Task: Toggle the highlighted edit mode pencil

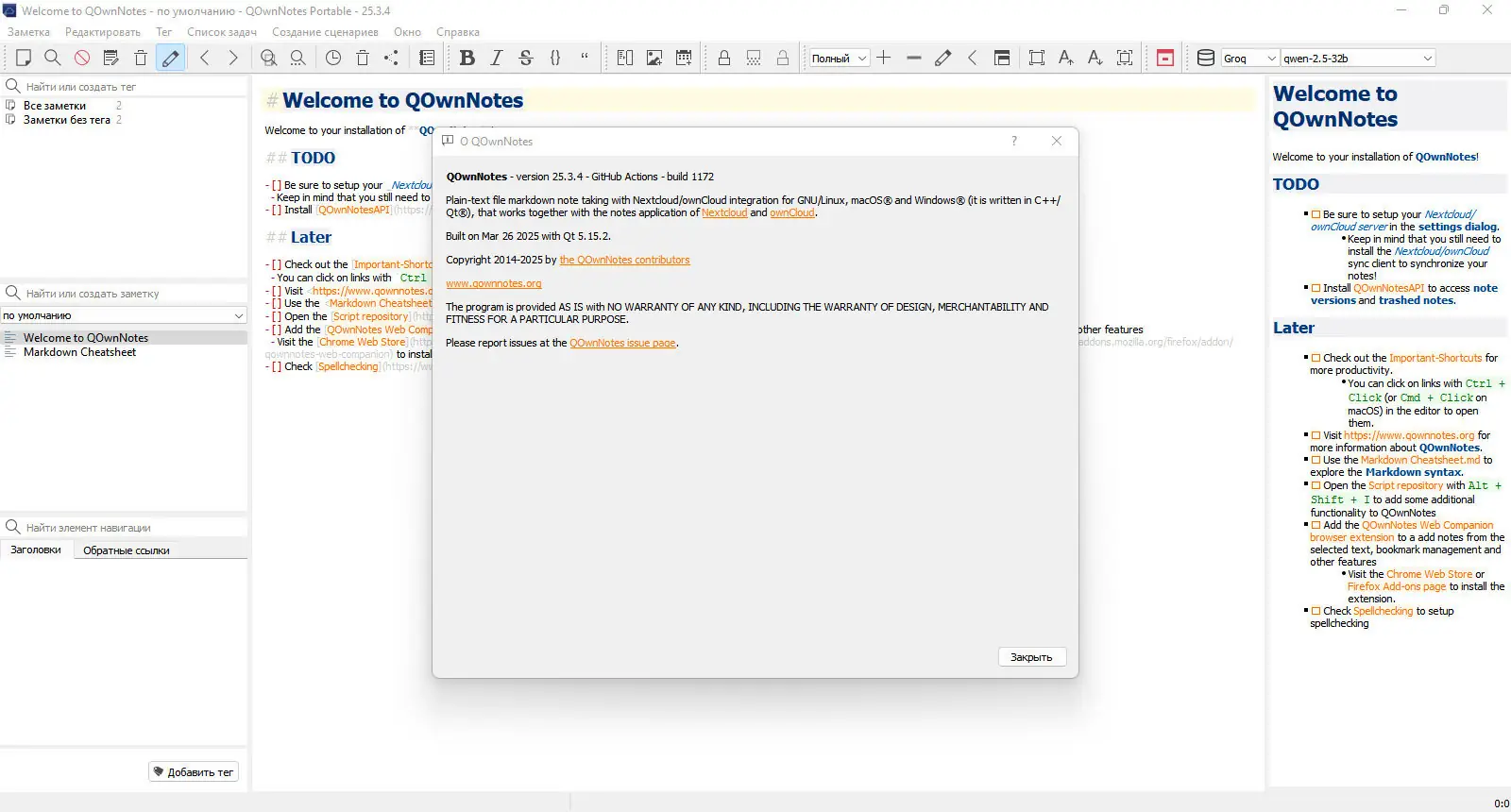Action: tap(170, 59)
